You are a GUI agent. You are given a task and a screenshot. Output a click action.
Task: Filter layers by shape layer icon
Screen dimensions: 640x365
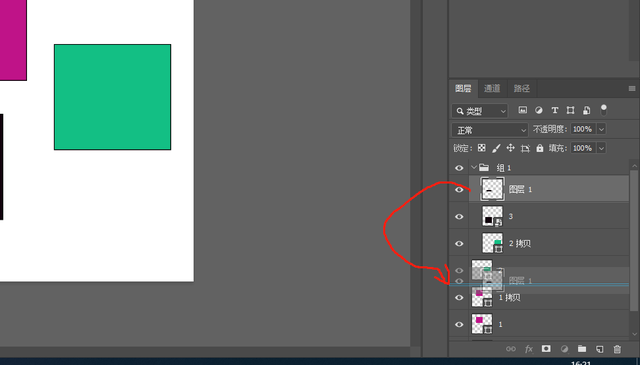coord(571,110)
